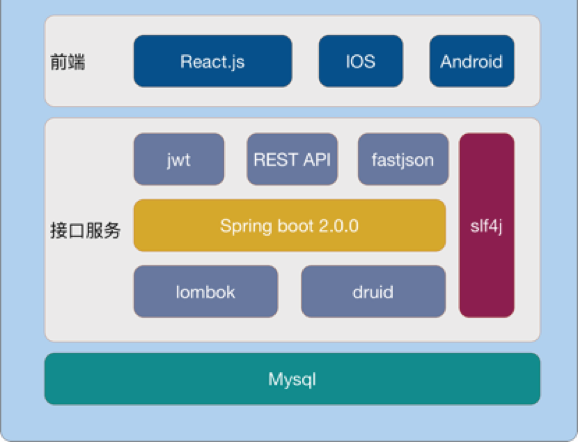
Task: Select the slf4j vertical block
Action: pos(487,225)
